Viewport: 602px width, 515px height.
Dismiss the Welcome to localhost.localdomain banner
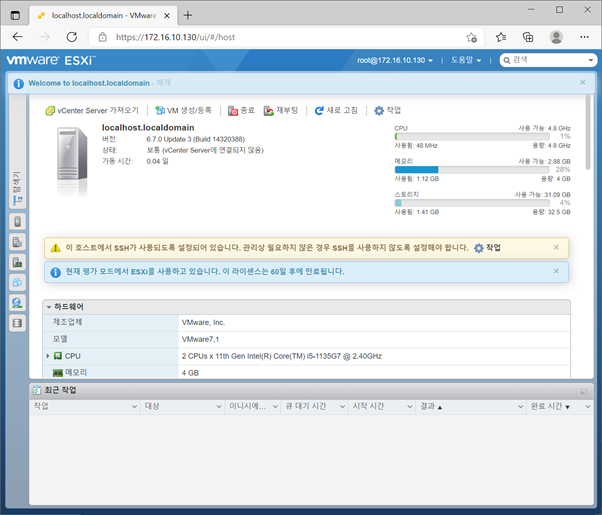[582, 82]
